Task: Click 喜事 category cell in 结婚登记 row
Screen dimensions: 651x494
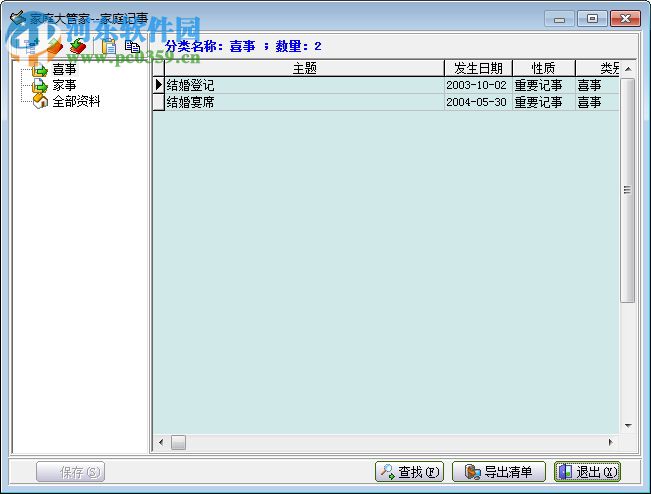Action: [x=597, y=86]
